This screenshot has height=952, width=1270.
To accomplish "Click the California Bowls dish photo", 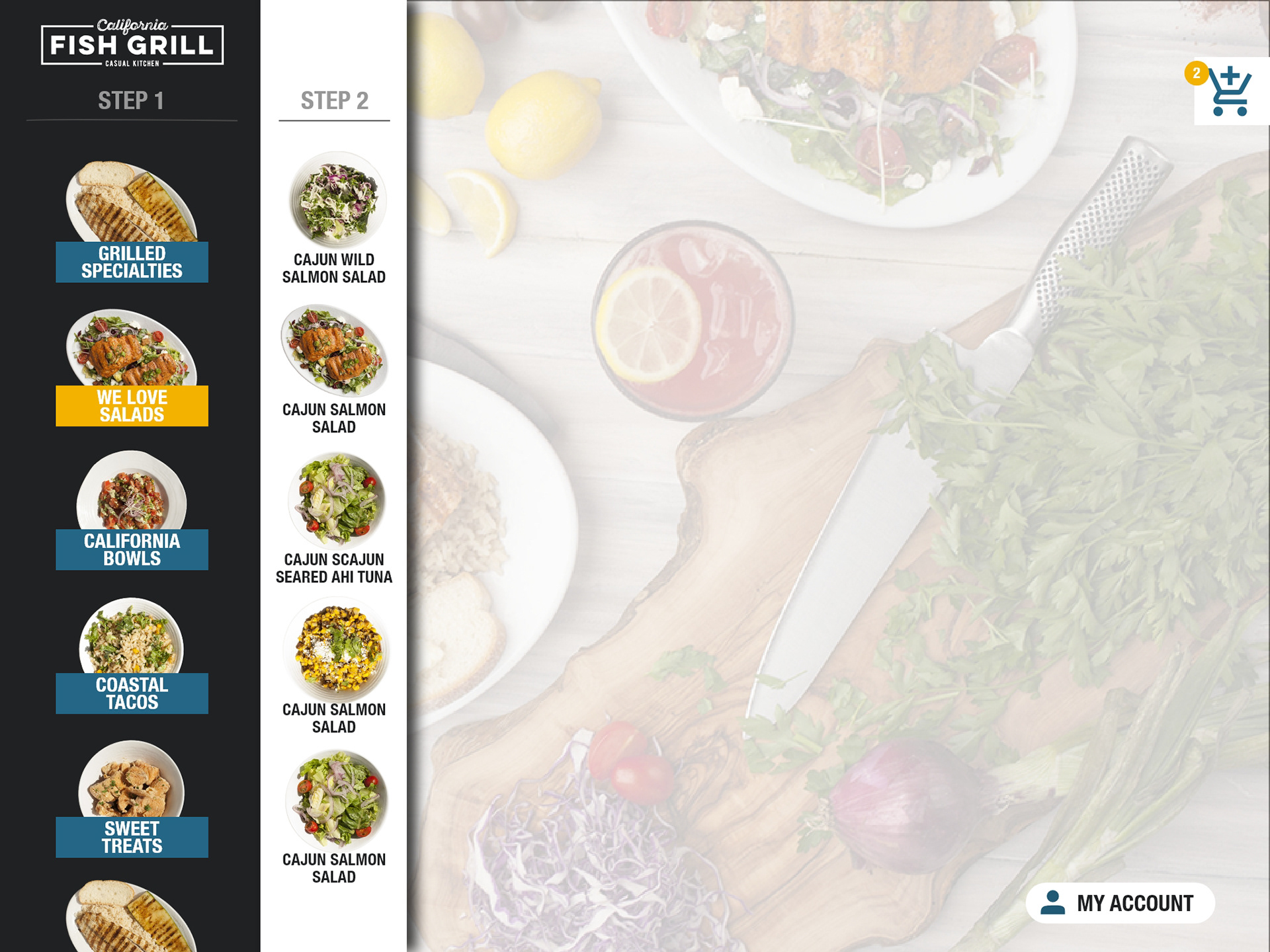I will pyautogui.click(x=132, y=490).
